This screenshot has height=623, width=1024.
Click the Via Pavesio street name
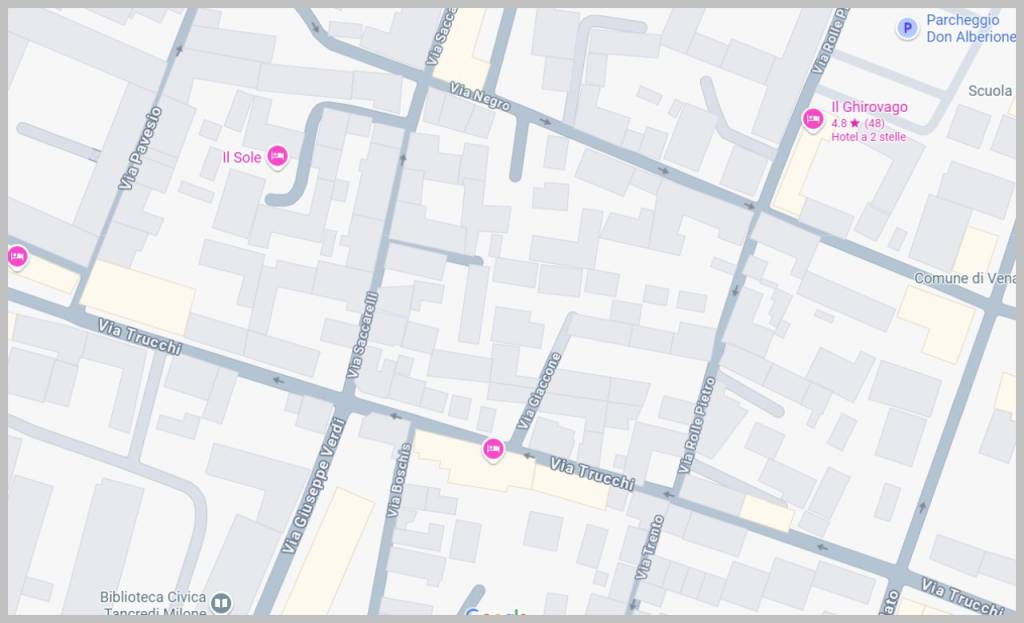[139, 148]
